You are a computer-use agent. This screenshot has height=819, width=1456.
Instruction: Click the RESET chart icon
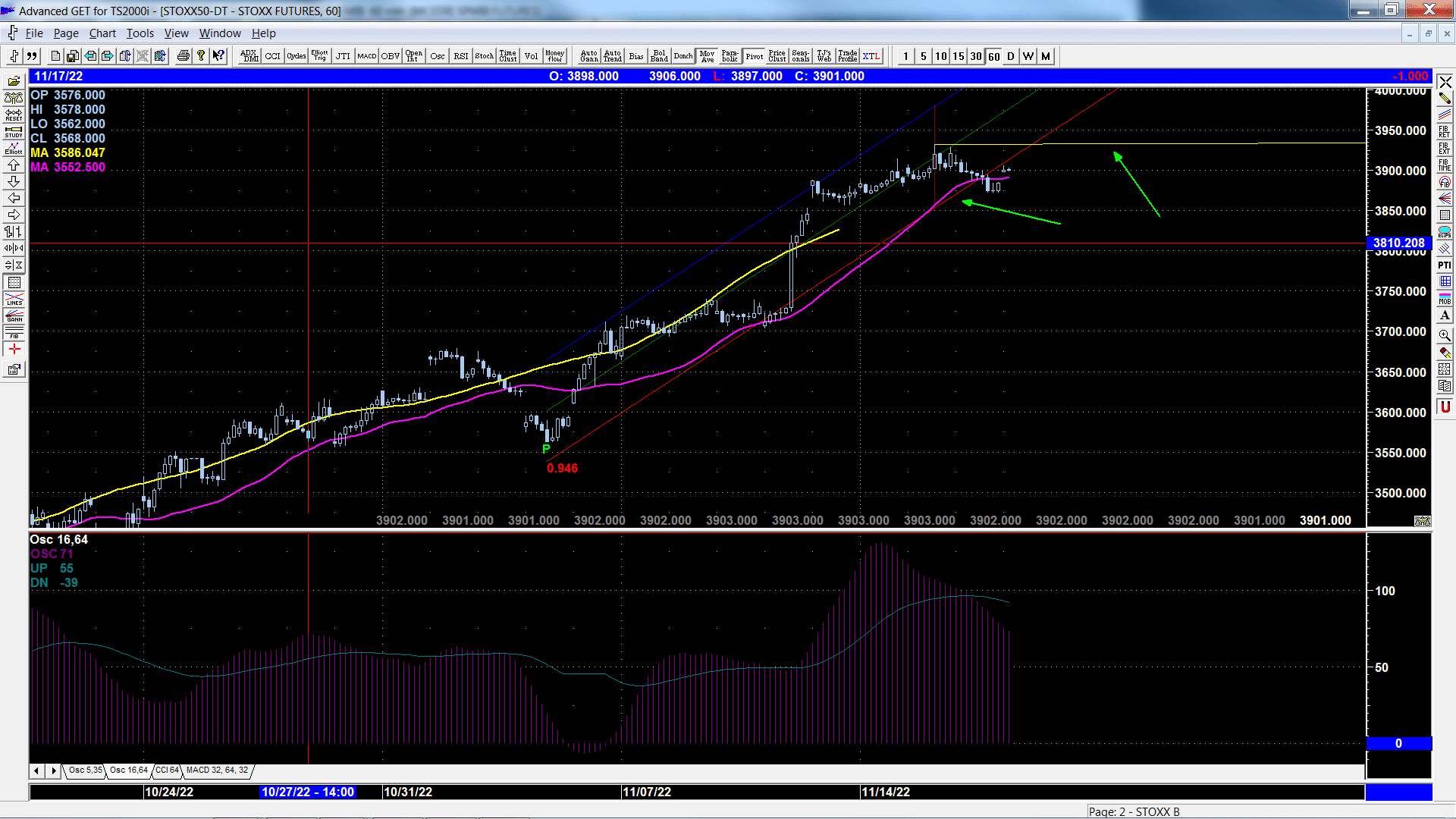point(14,115)
